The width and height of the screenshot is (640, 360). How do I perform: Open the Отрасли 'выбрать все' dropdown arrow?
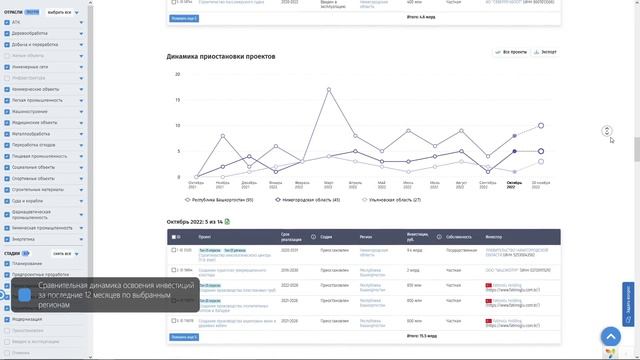(x=77, y=13)
